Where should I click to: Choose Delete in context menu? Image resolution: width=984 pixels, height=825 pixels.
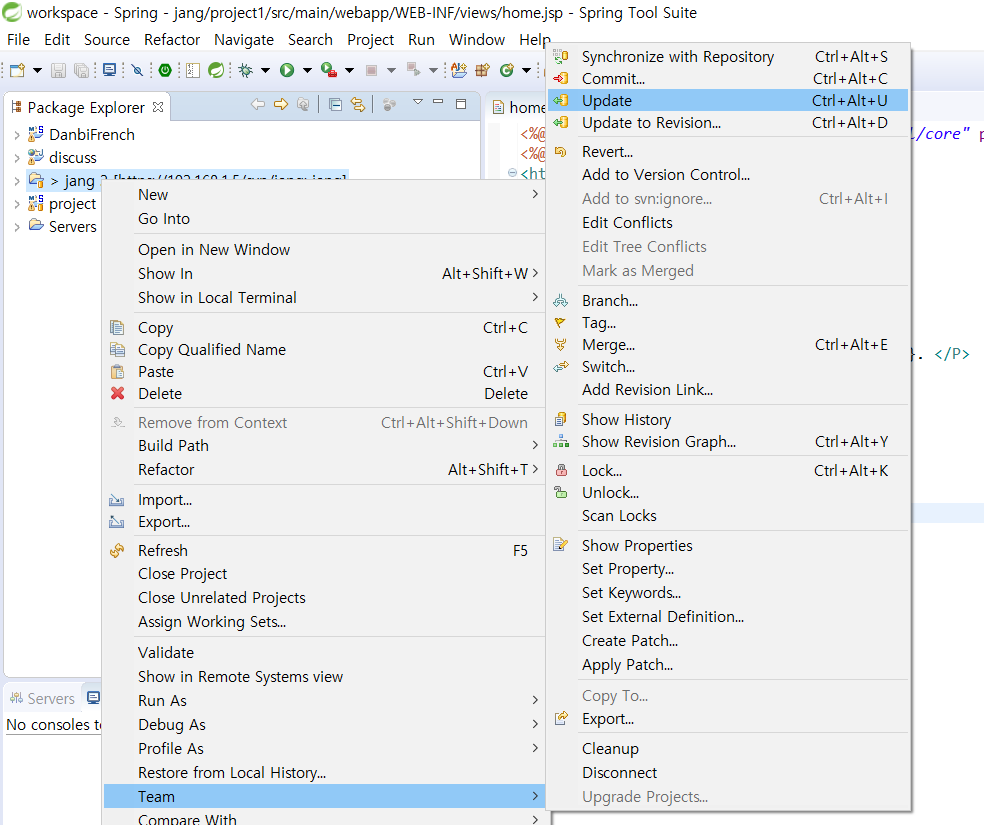324,393
